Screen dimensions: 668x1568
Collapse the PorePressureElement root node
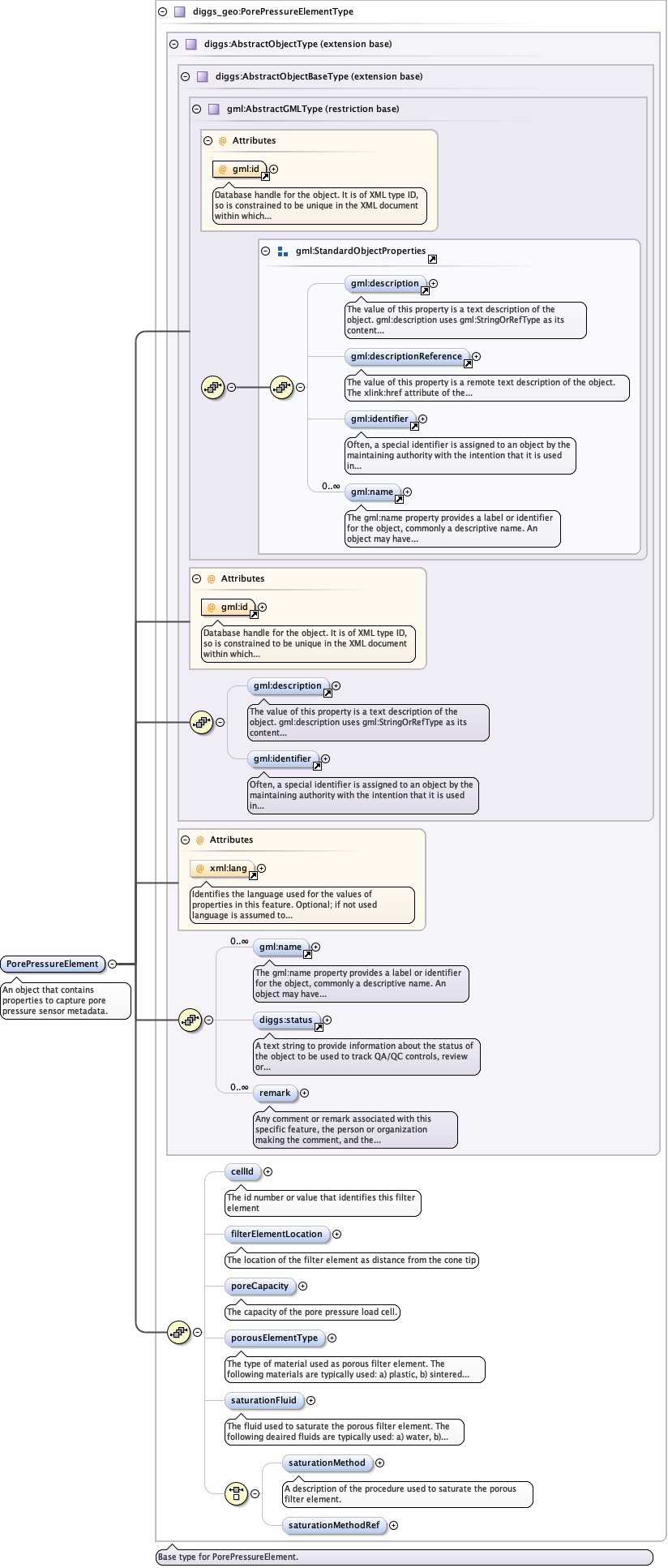pos(113,964)
